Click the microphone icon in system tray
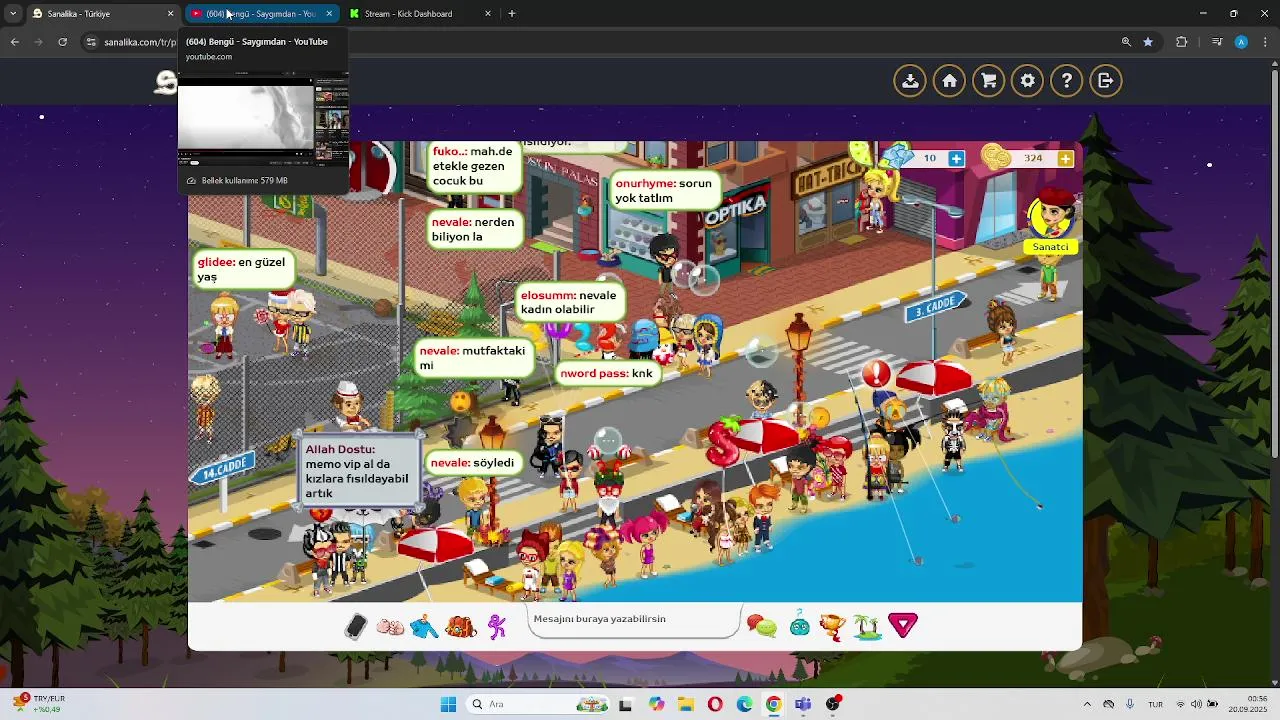The image size is (1280, 720). coord(1130,704)
